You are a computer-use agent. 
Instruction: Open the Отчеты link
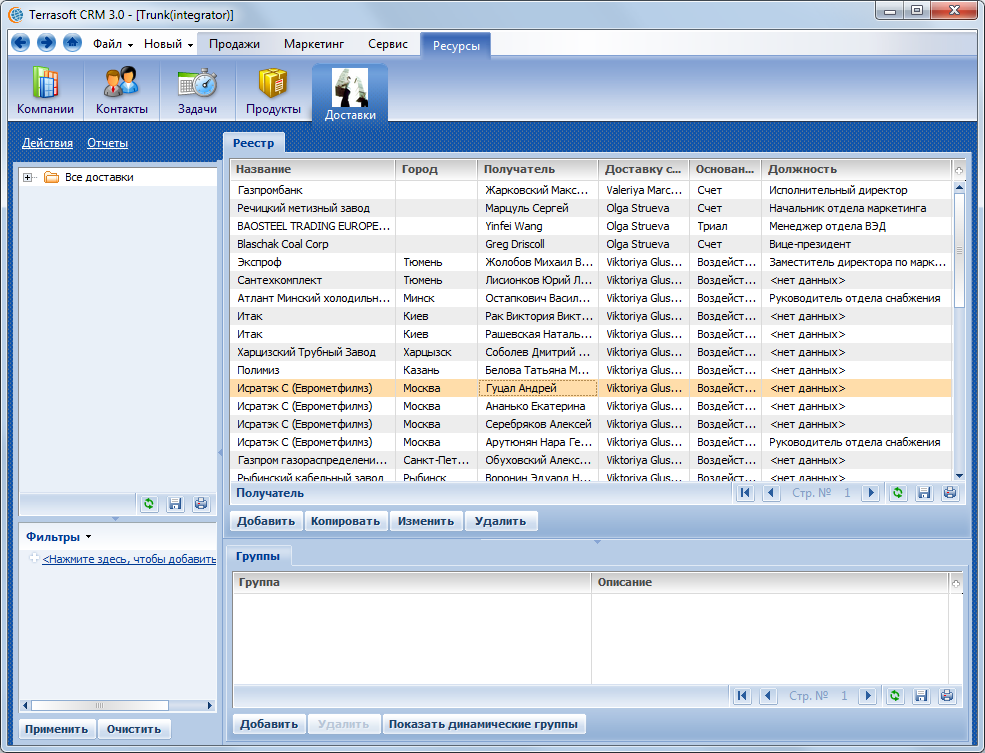107,143
